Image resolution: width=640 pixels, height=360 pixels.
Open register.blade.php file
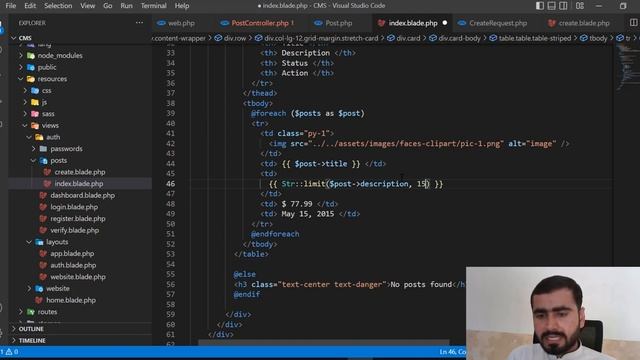78,218
